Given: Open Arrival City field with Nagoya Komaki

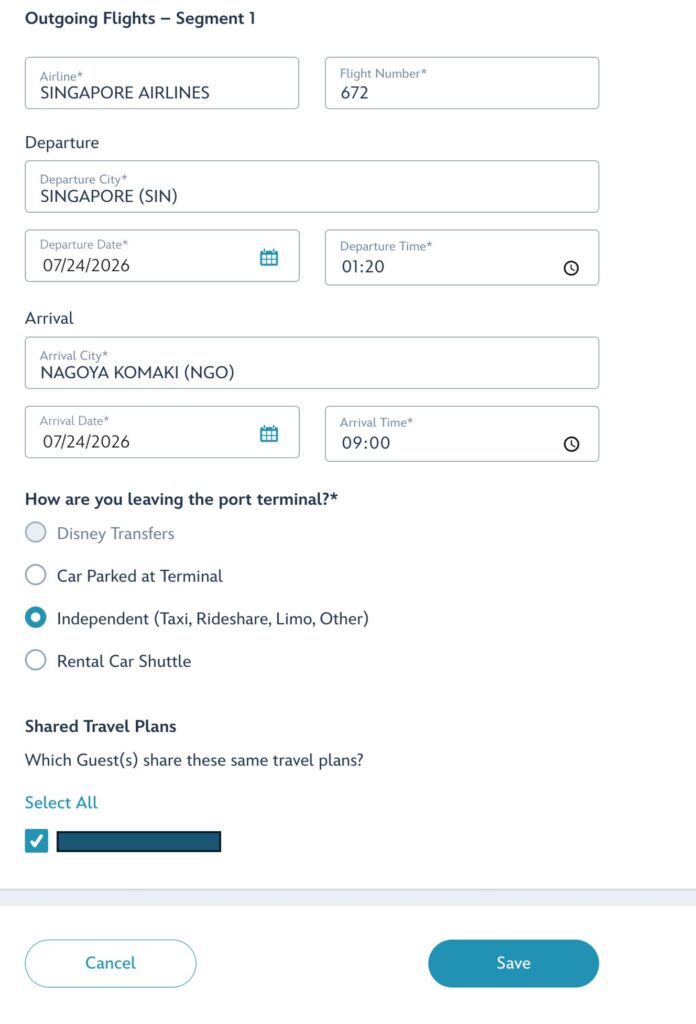Looking at the screenshot, I should coord(312,363).
